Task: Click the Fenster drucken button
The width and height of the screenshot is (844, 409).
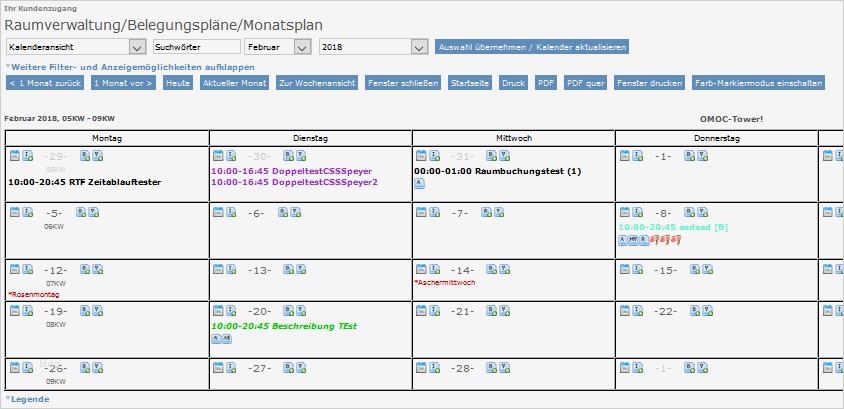Action: (650, 83)
